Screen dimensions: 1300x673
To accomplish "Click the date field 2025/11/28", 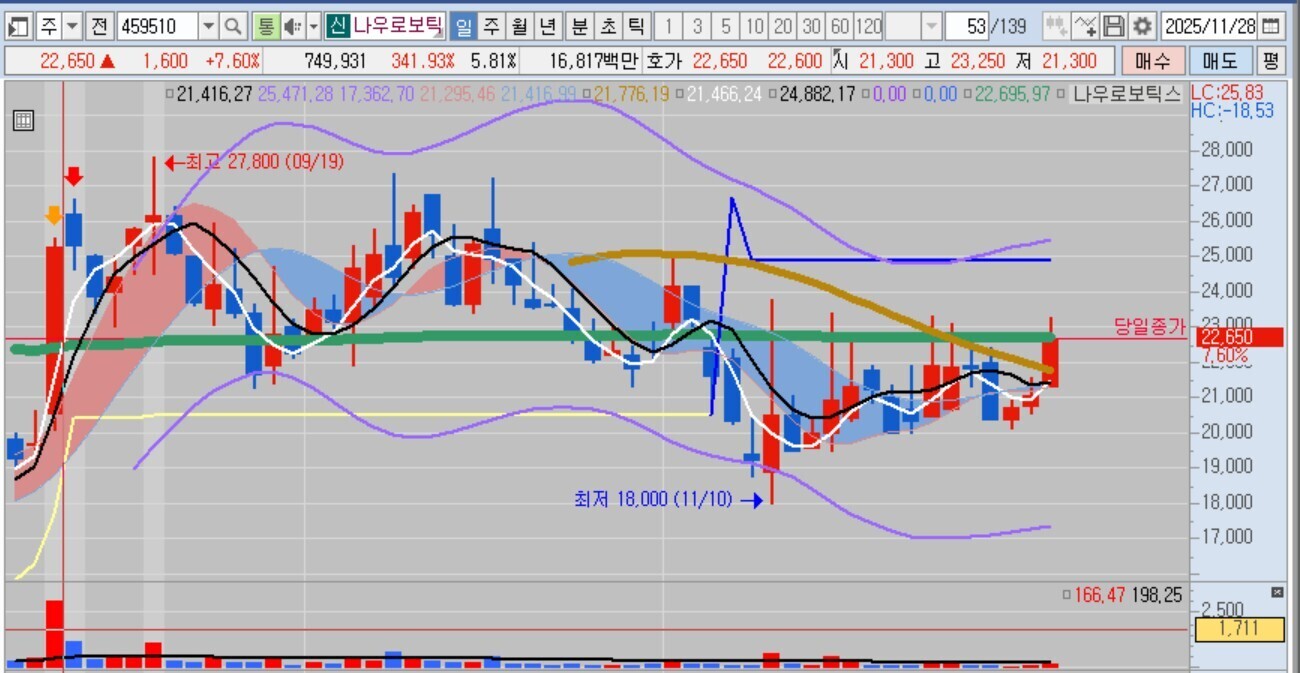I will tap(1209, 26).
